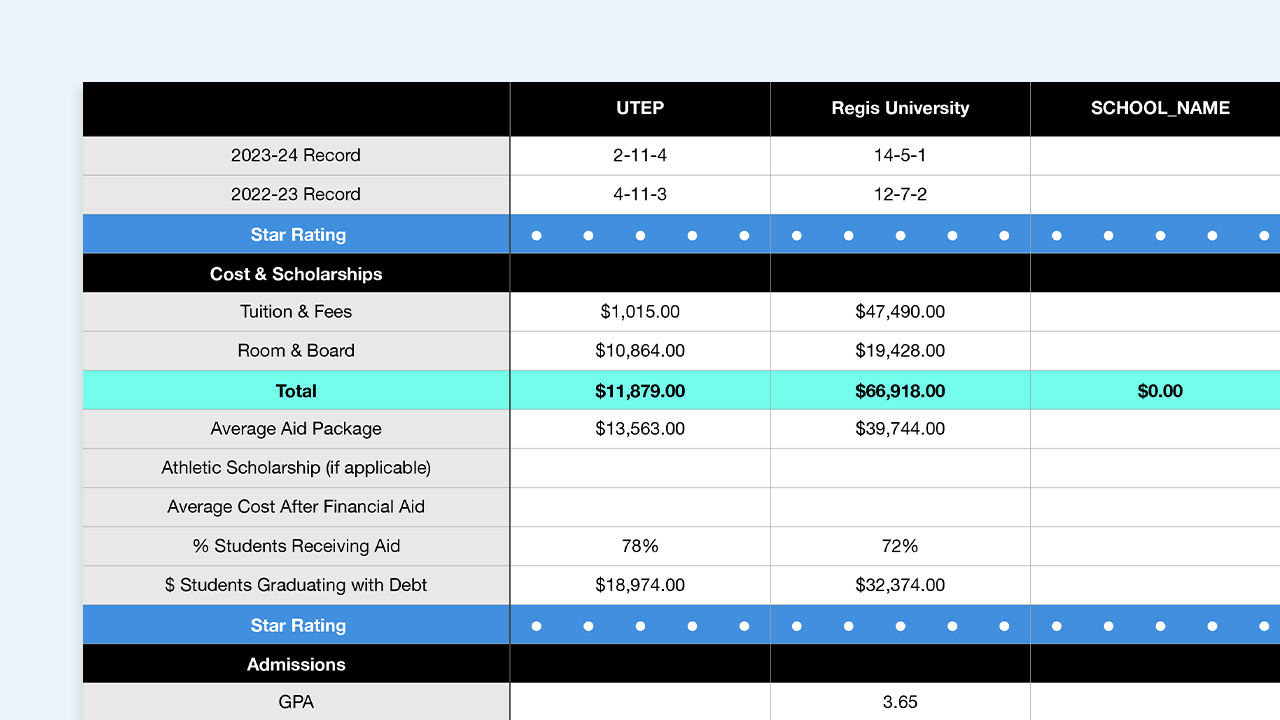Select the Cost & Scholarships section header
Viewport: 1280px width, 720px height.
click(x=296, y=273)
